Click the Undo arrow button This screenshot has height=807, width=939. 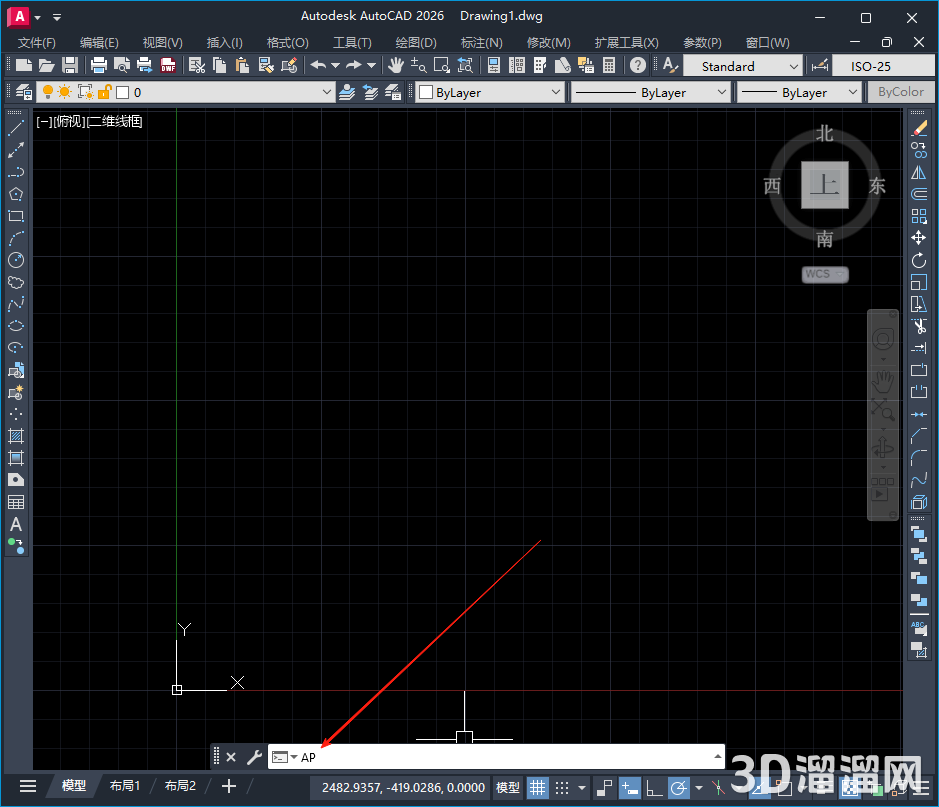tap(318, 65)
